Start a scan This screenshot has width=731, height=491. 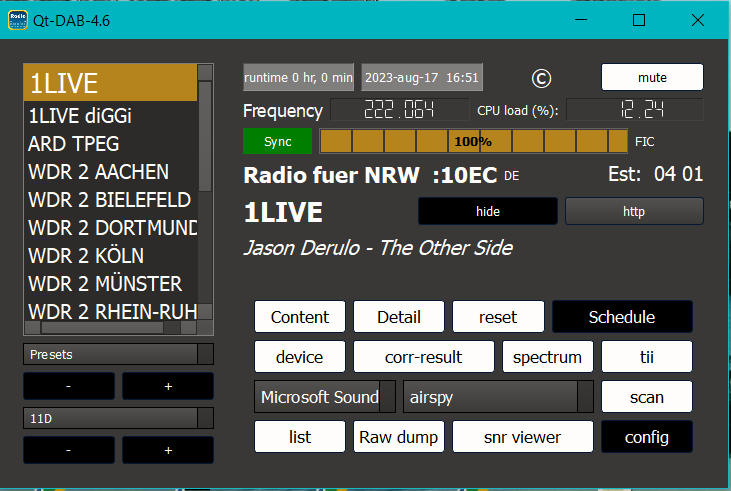click(x=647, y=397)
